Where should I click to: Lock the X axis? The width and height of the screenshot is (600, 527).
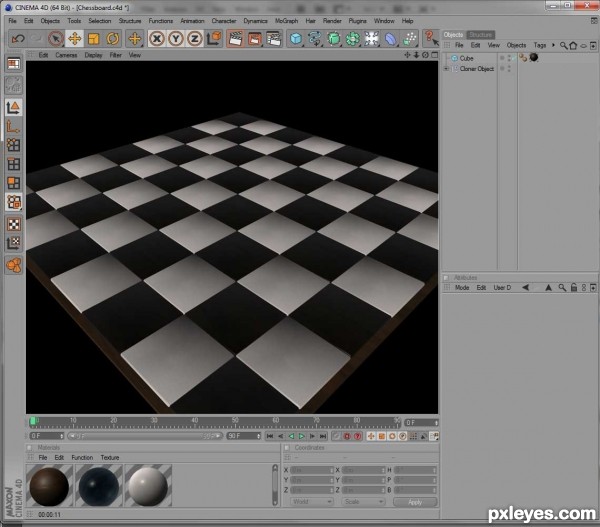pyautogui.click(x=157, y=39)
